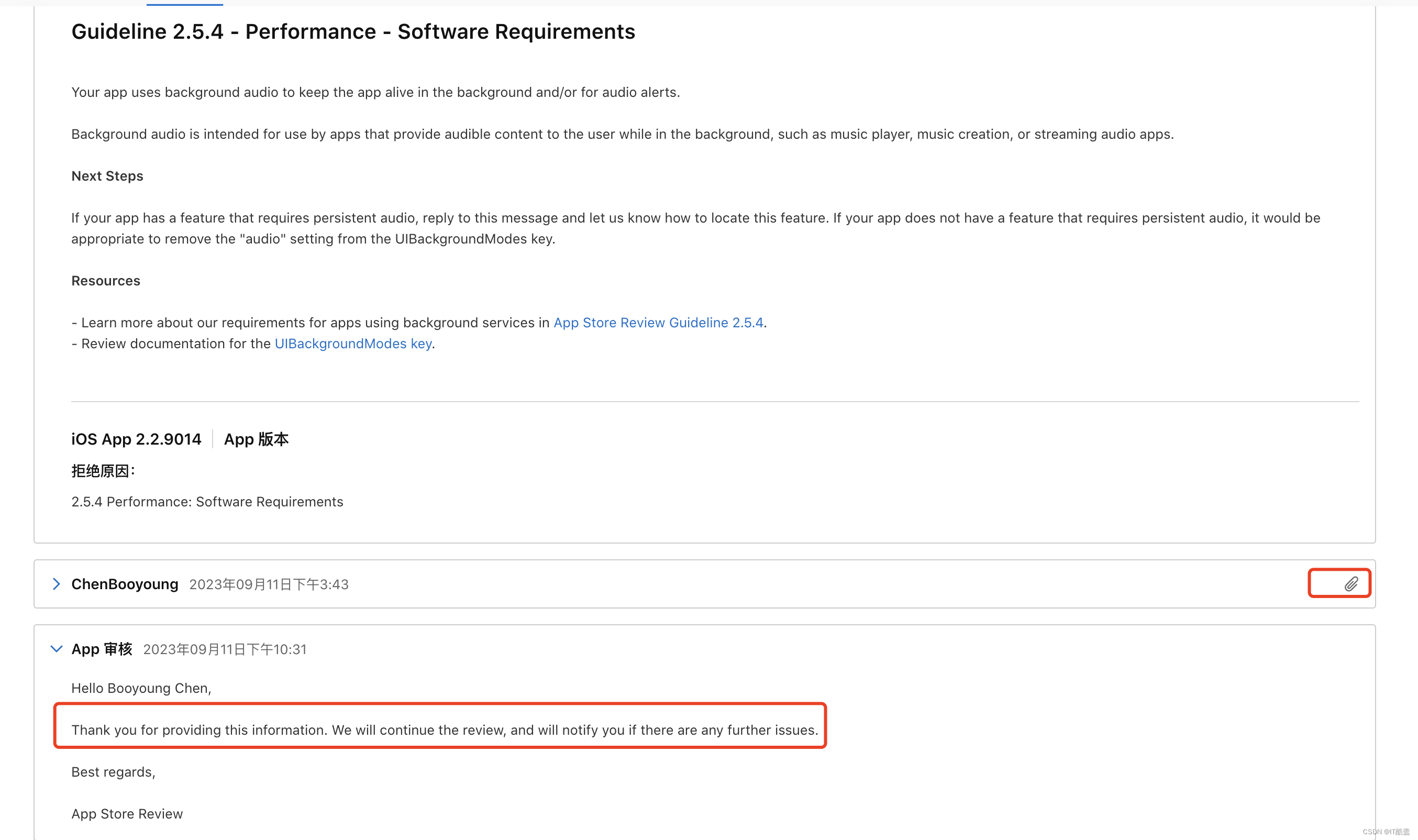Click the ChenBooyoung sender name
This screenshot has width=1418, height=840.
tap(125, 584)
